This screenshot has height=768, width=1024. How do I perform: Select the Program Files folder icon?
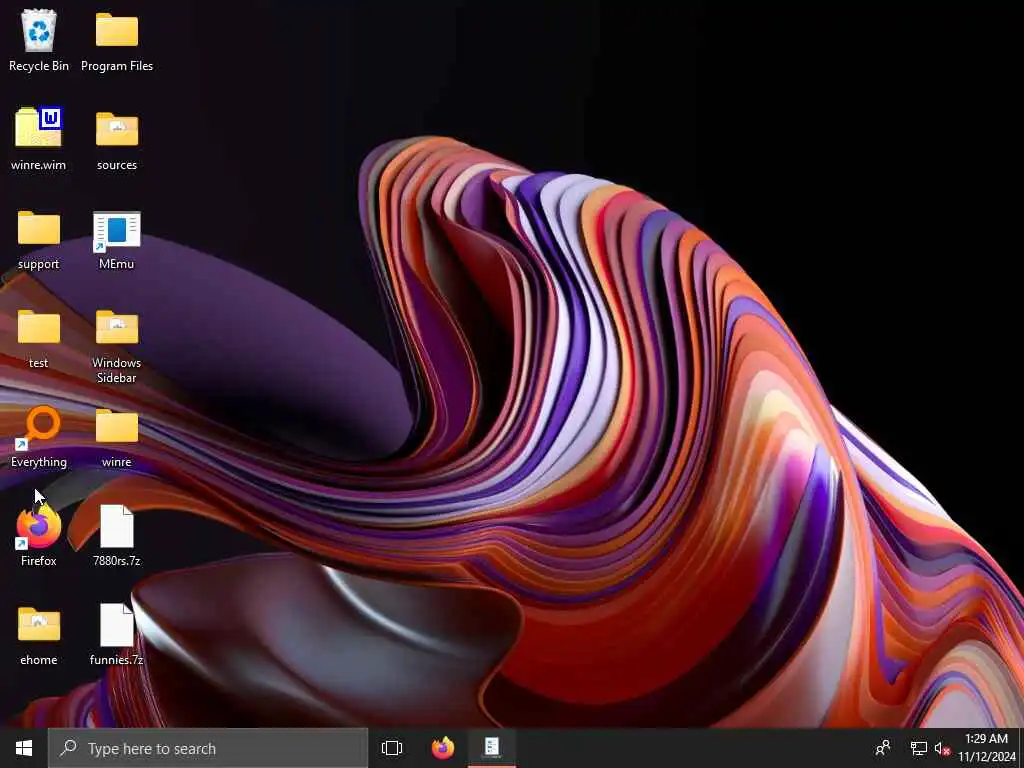point(117,40)
